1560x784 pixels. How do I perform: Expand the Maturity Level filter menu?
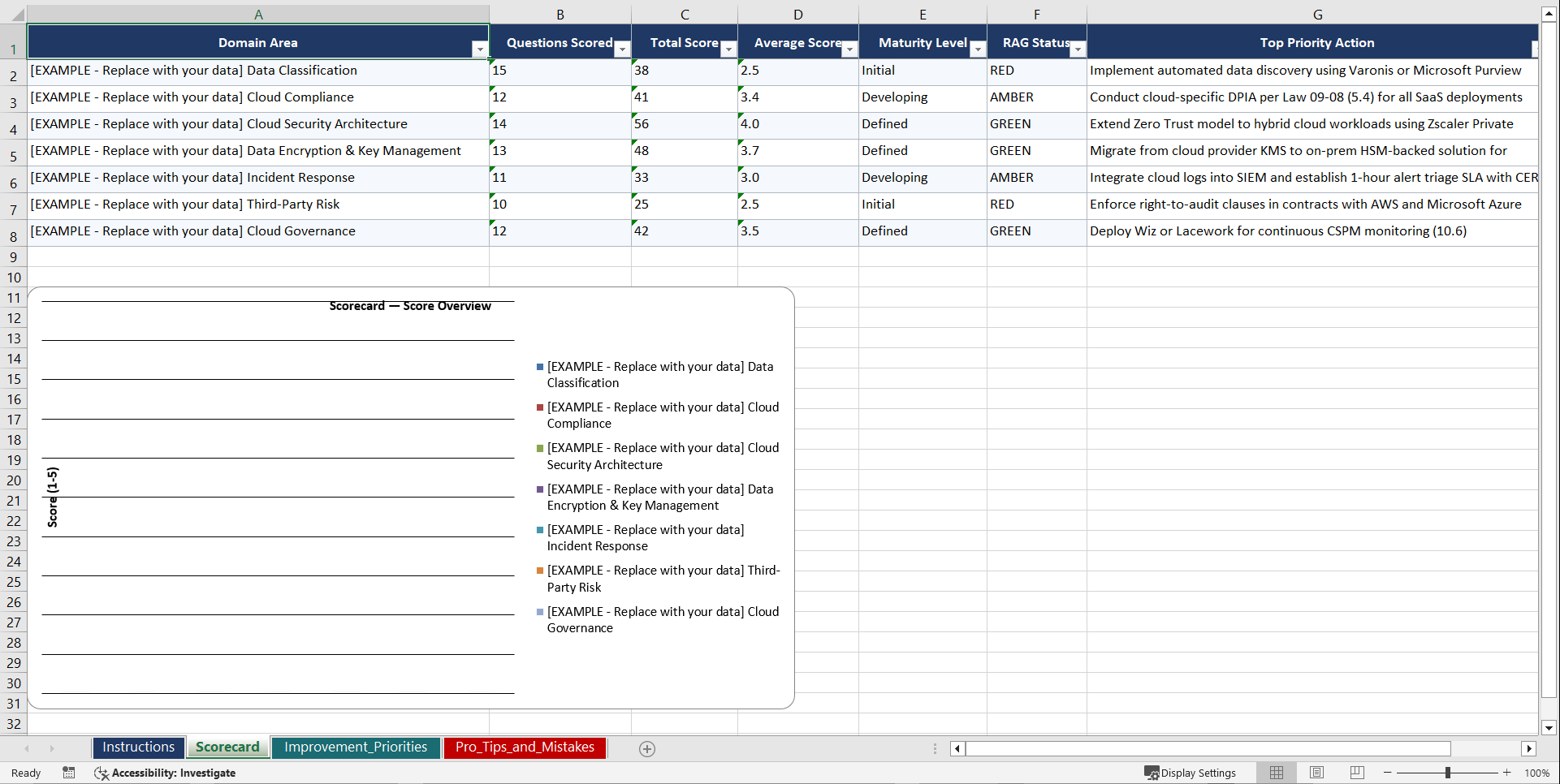(x=978, y=50)
